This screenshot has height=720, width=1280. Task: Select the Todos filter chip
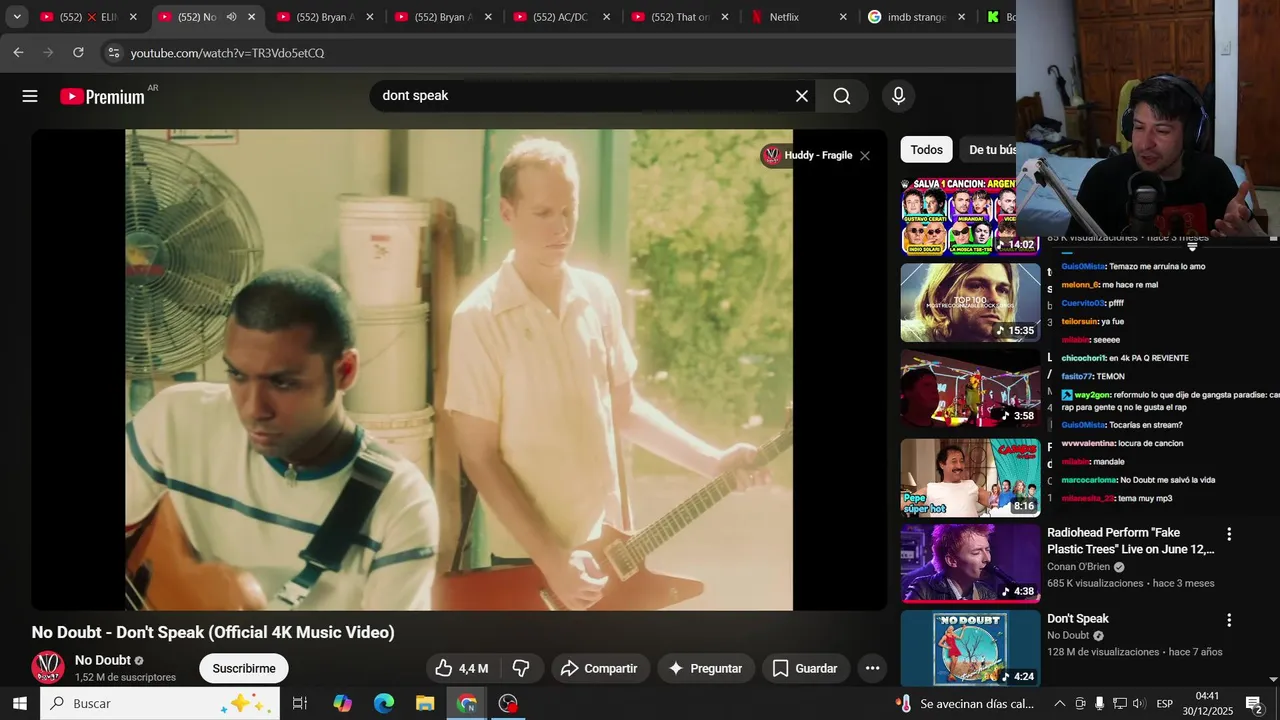tap(926, 150)
